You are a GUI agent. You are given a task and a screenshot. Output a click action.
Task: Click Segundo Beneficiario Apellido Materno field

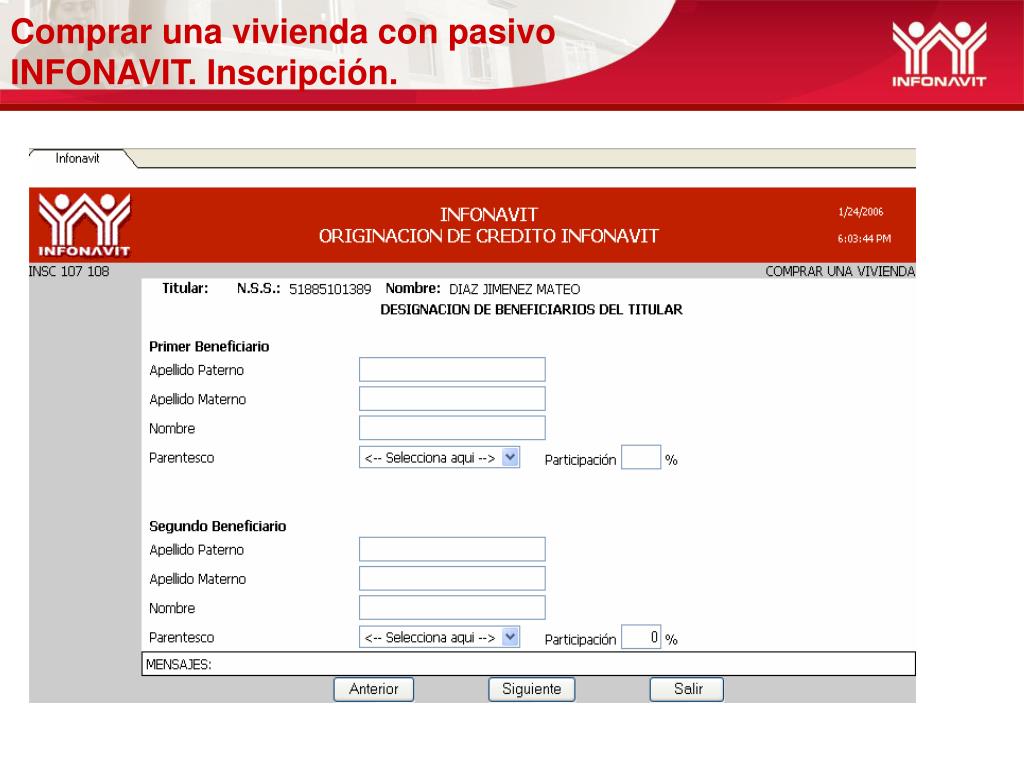tap(452, 579)
